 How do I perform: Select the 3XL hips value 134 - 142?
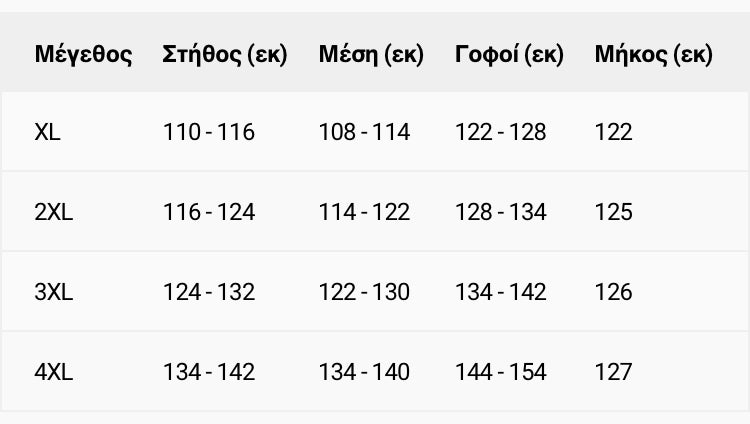(x=500, y=292)
